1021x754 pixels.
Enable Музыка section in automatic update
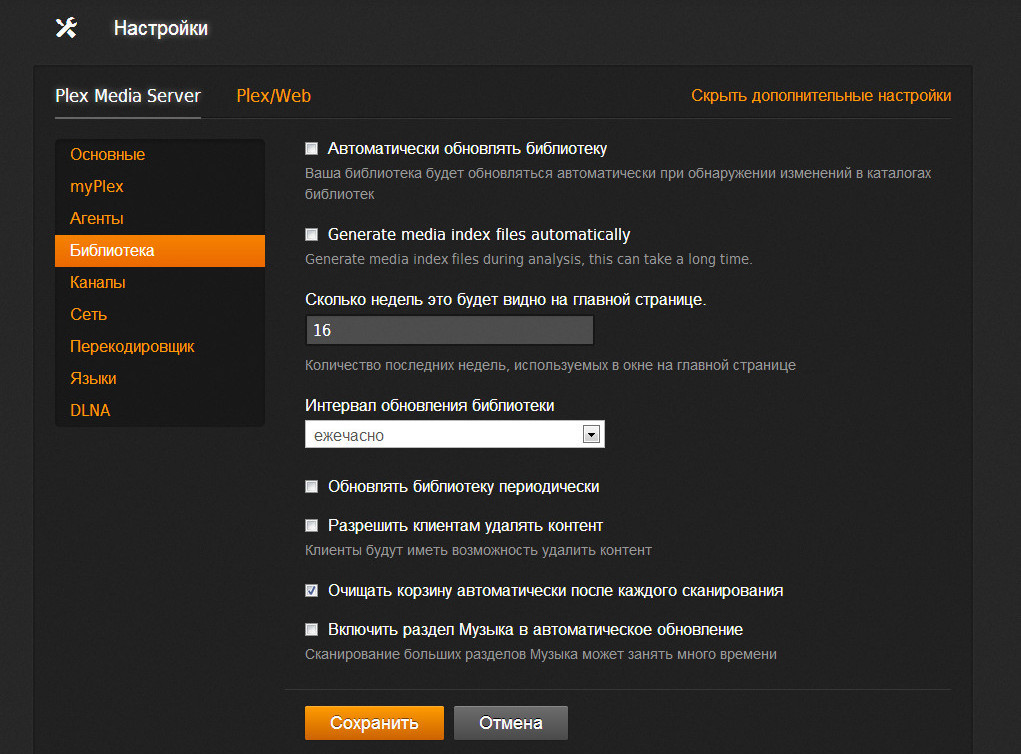click(x=311, y=630)
